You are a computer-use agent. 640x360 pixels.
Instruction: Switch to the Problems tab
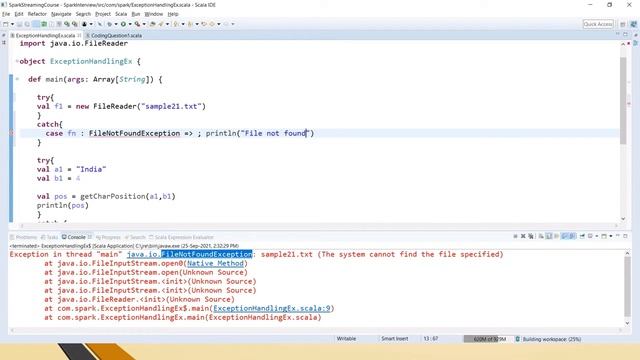pyautogui.click(x=24, y=237)
